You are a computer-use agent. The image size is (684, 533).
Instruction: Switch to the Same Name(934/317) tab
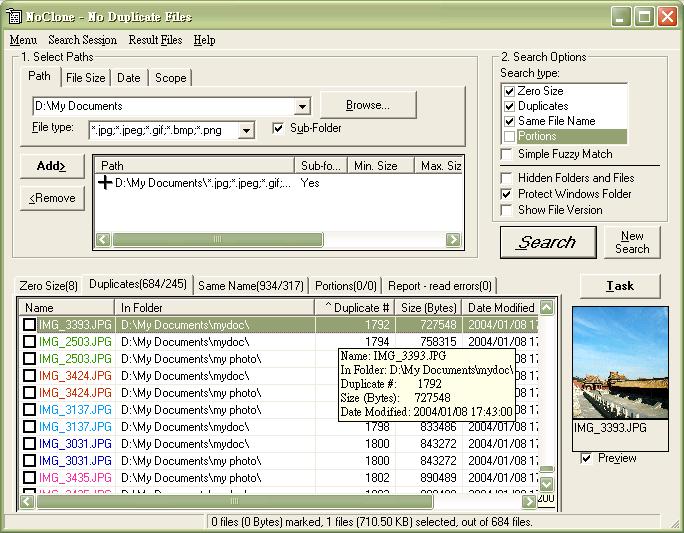pos(251,286)
